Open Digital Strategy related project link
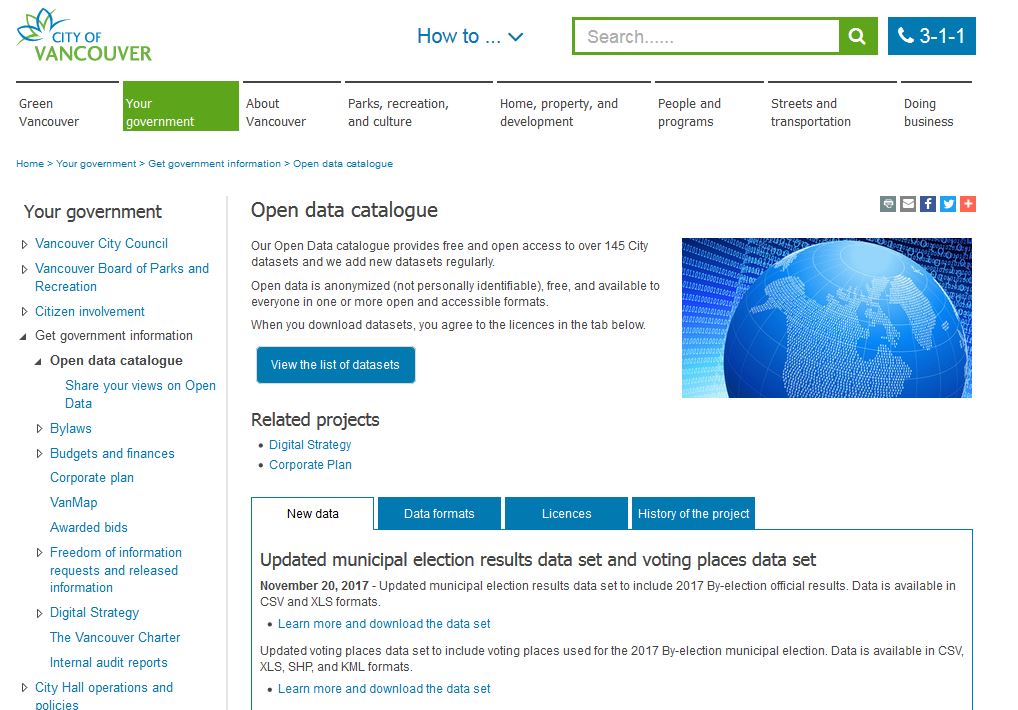 [x=310, y=445]
